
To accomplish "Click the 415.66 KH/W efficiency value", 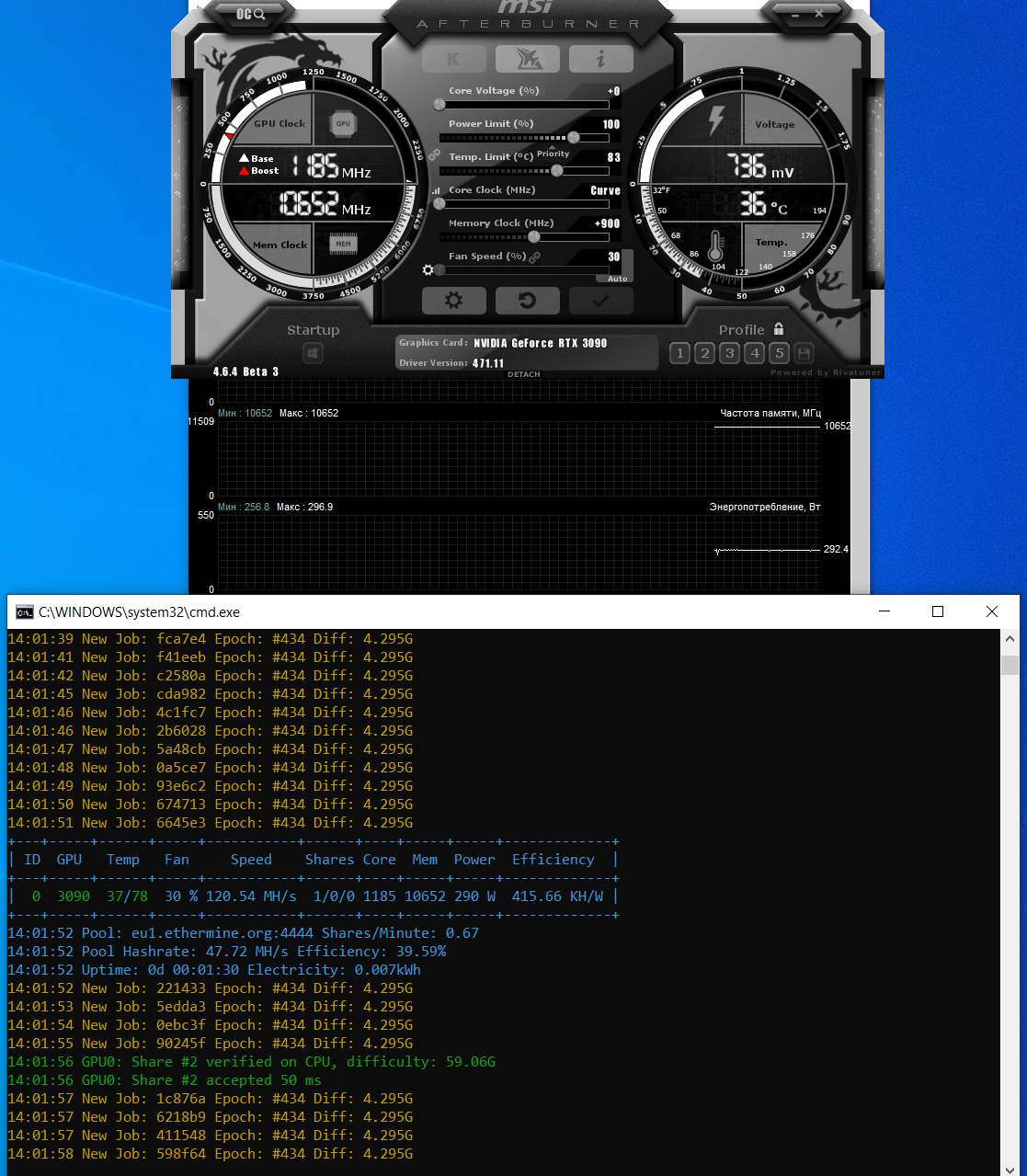I will (x=558, y=896).
